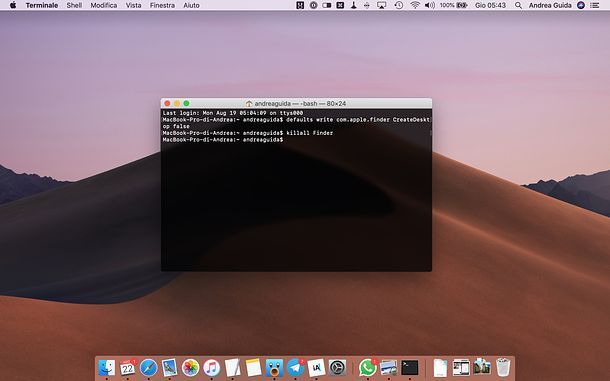610x381 pixels.
Task: Open the AirPlay display menu icon
Action: pos(382,5)
